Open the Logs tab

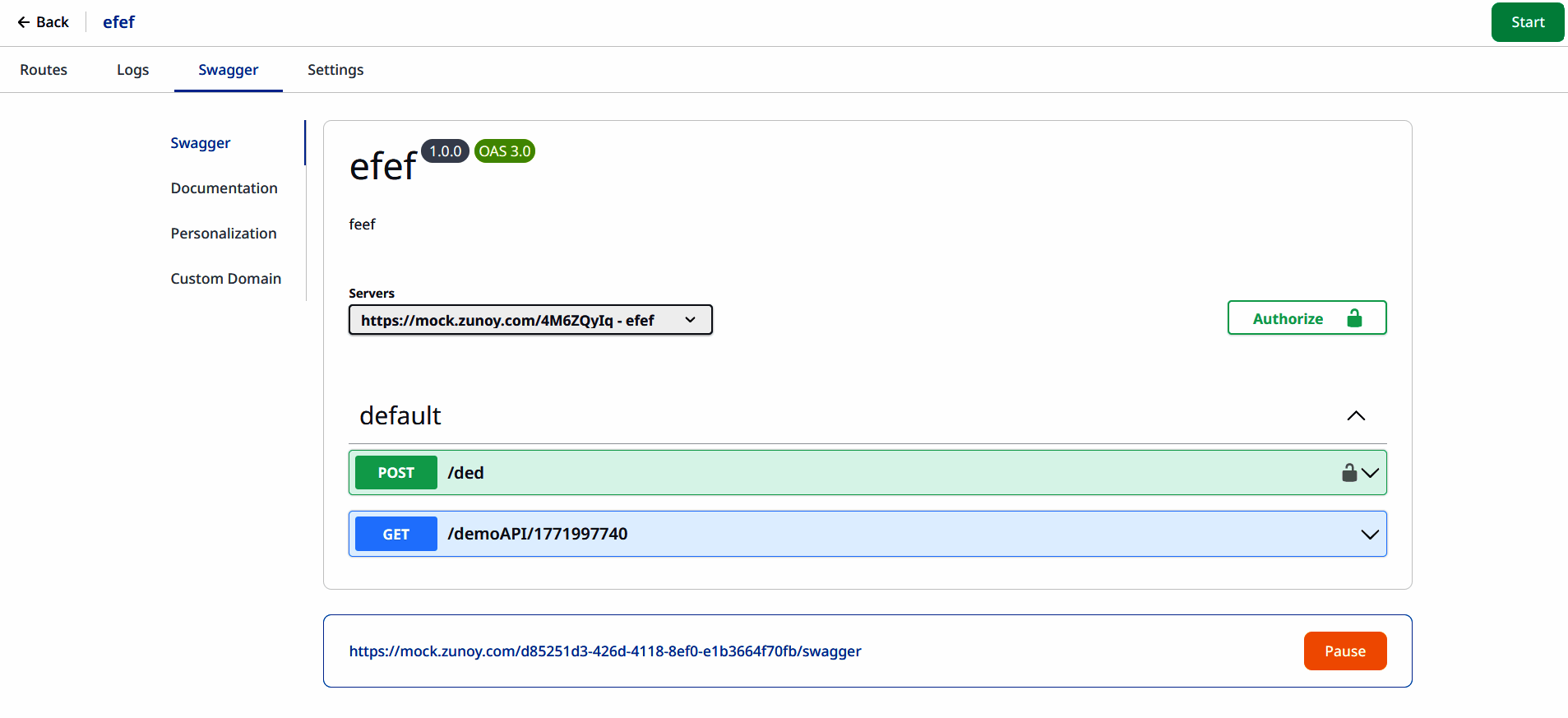pos(132,70)
